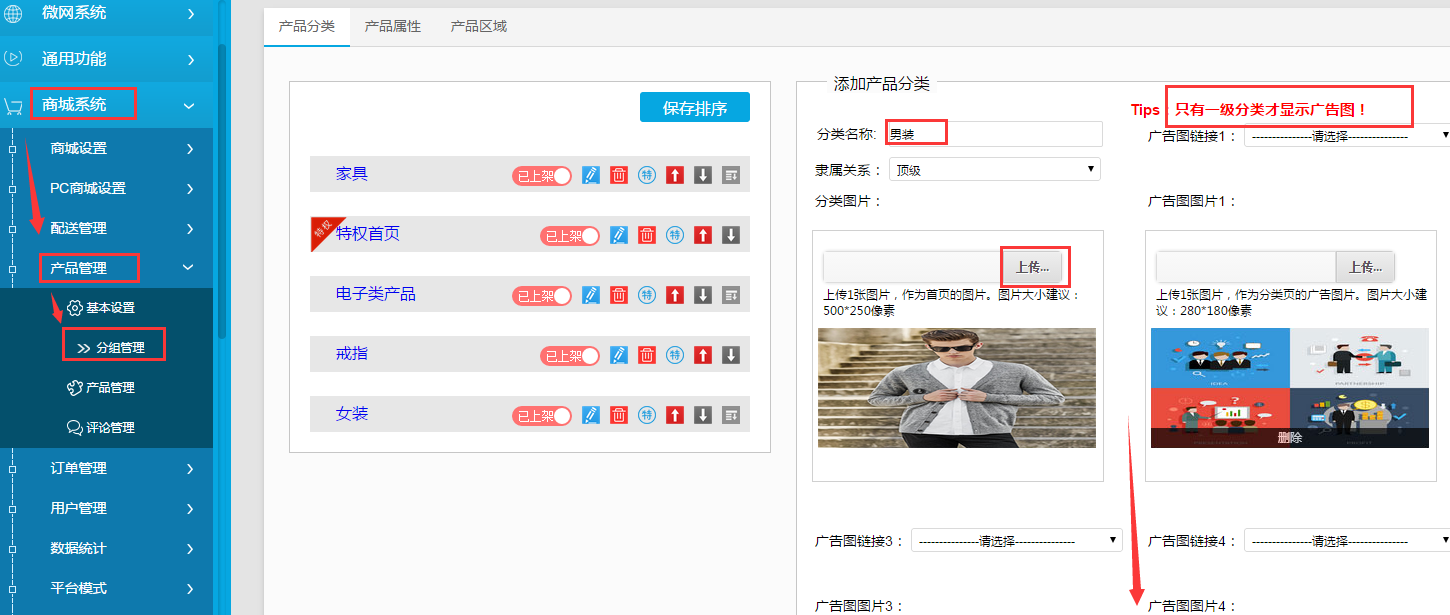Click the 保存排序 button
The width and height of the screenshot is (1450, 615).
point(694,108)
